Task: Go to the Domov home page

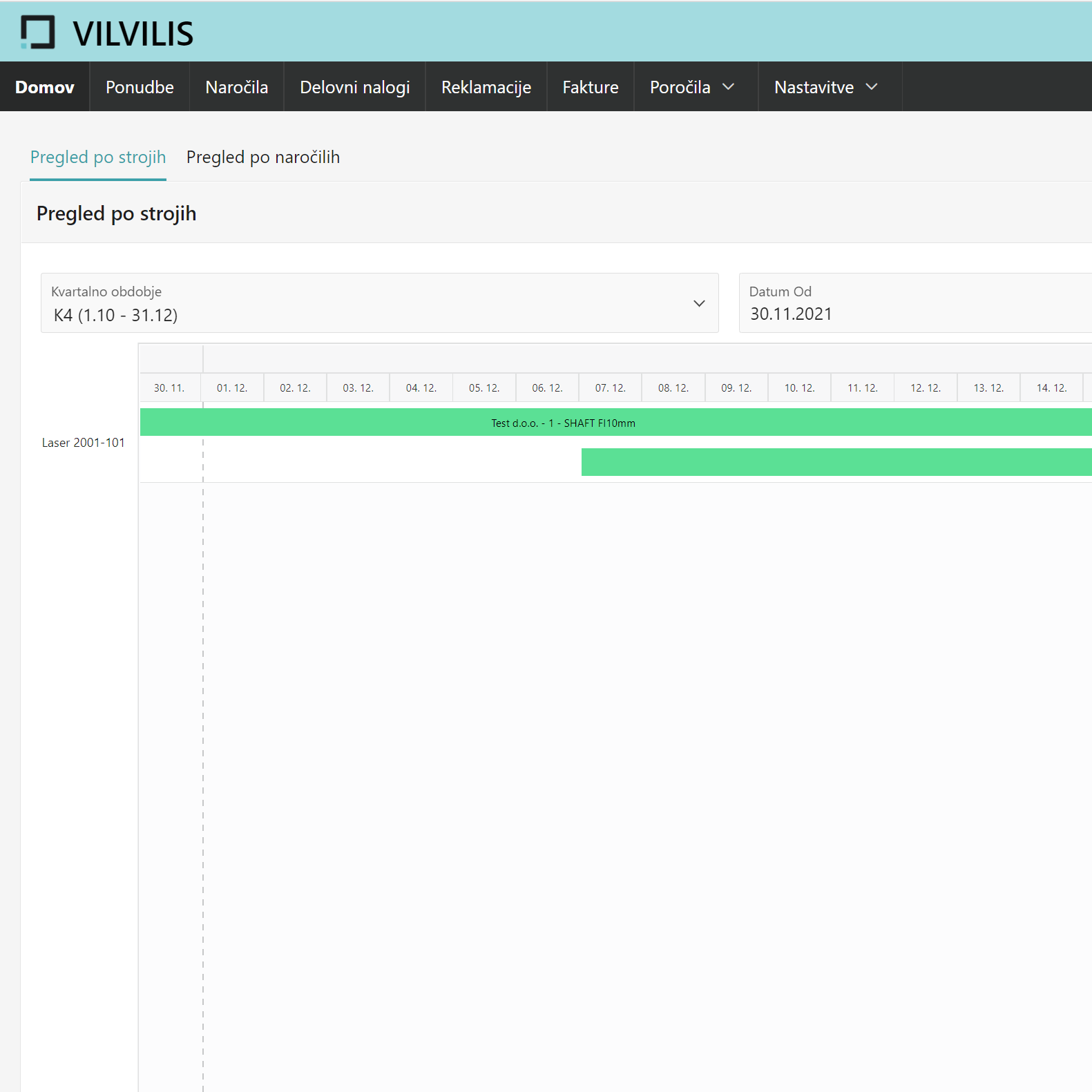Action: (x=45, y=87)
